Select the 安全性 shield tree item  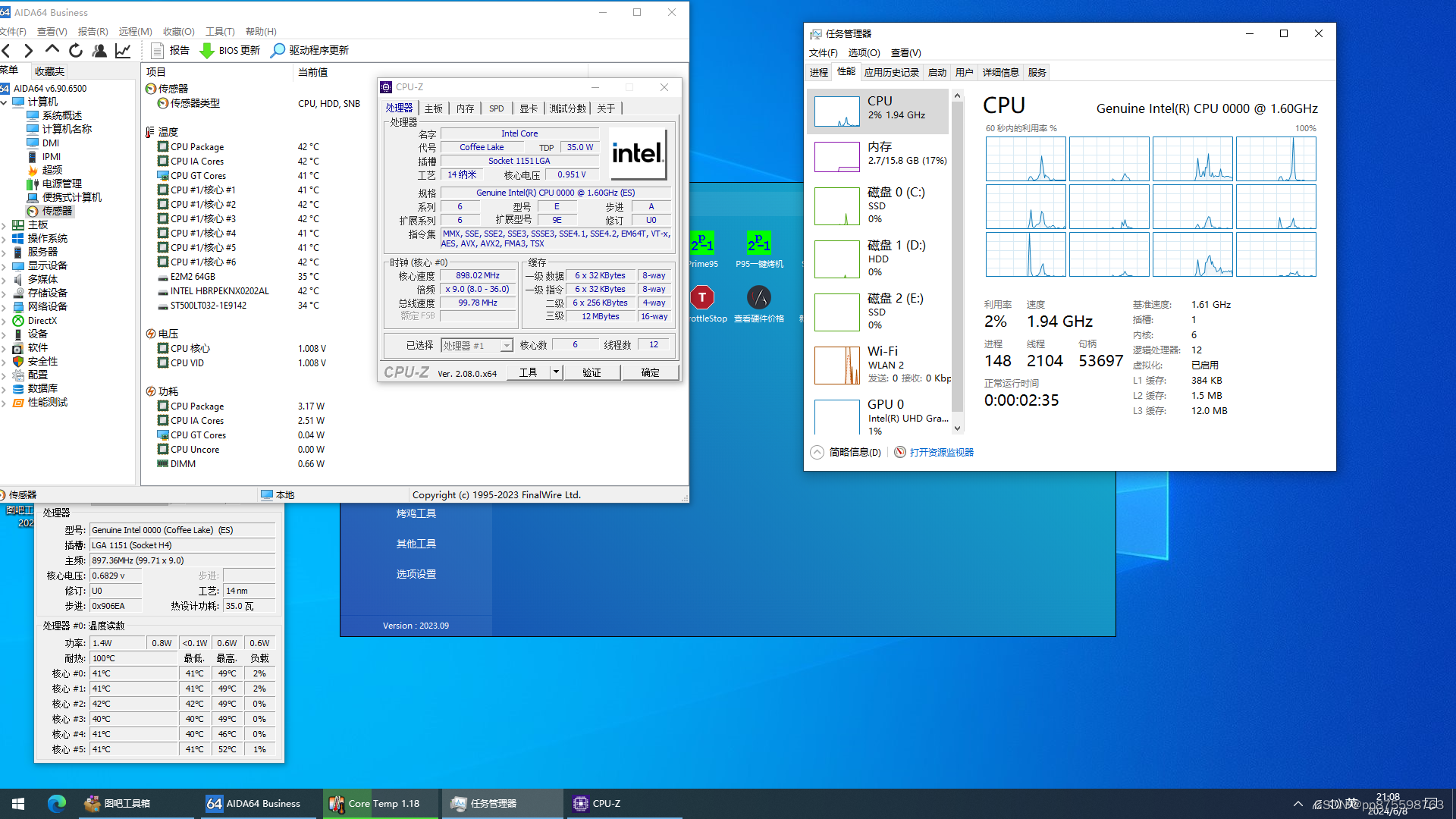35,362
